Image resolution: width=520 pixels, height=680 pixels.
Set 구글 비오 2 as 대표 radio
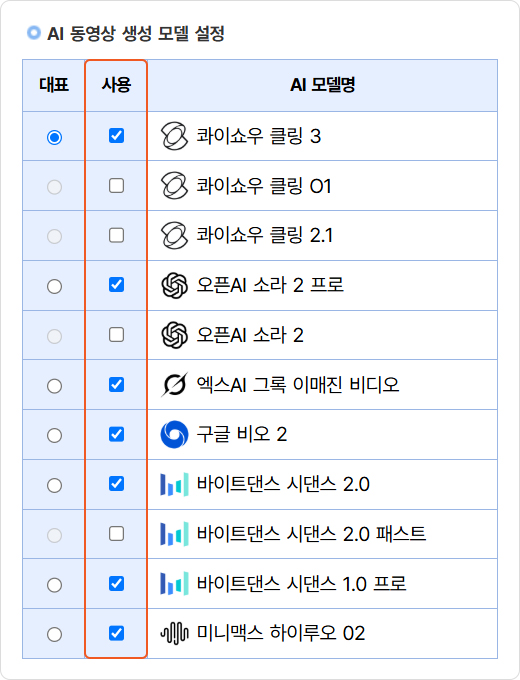tap(54, 435)
